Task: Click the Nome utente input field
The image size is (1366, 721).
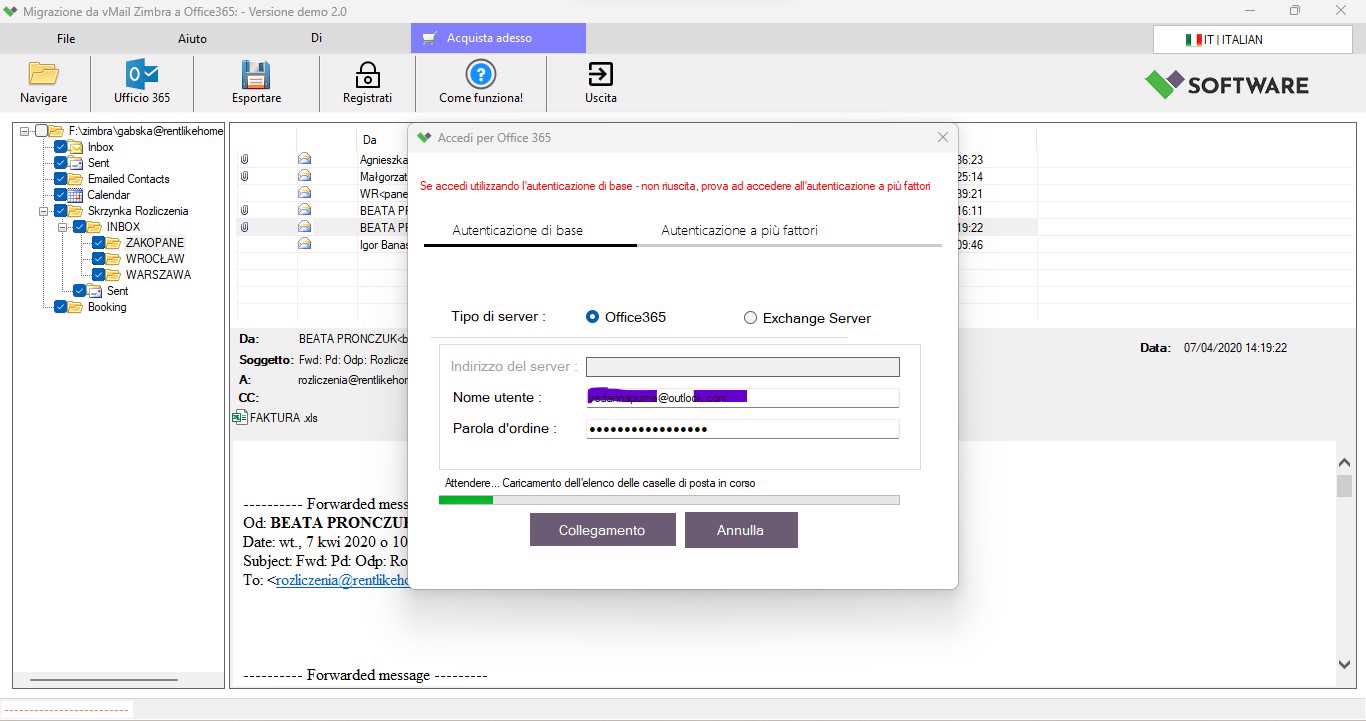Action: point(743,397)
